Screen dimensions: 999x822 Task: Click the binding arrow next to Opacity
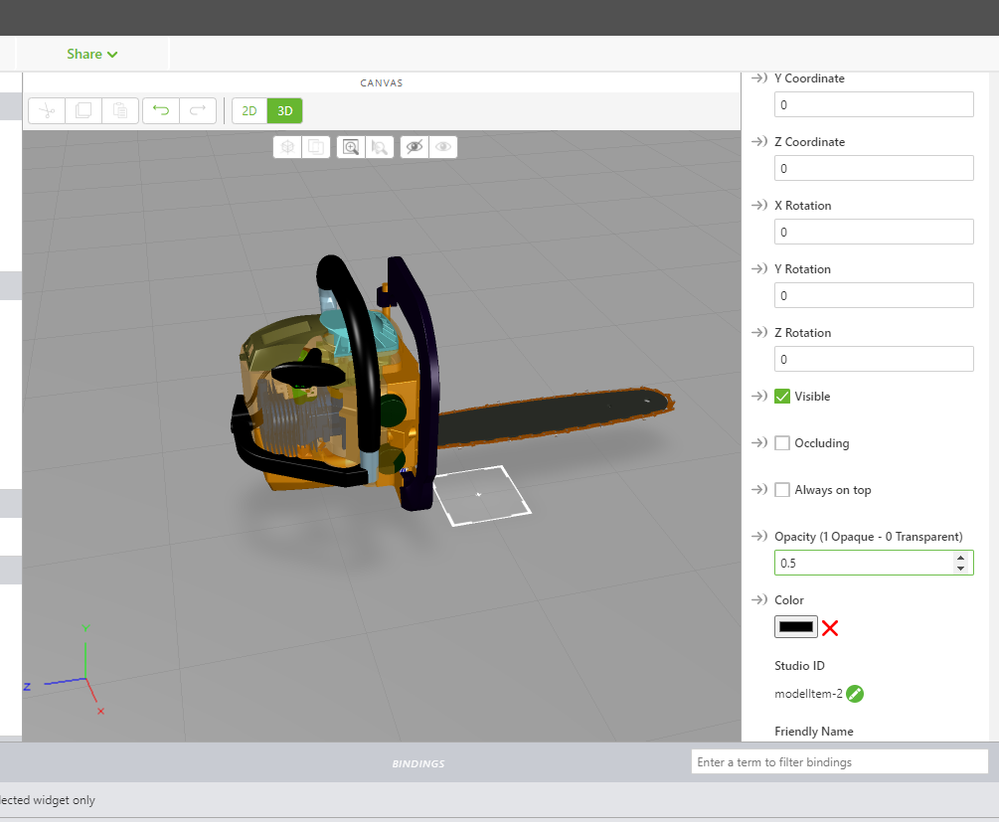[x=759, y=537]
